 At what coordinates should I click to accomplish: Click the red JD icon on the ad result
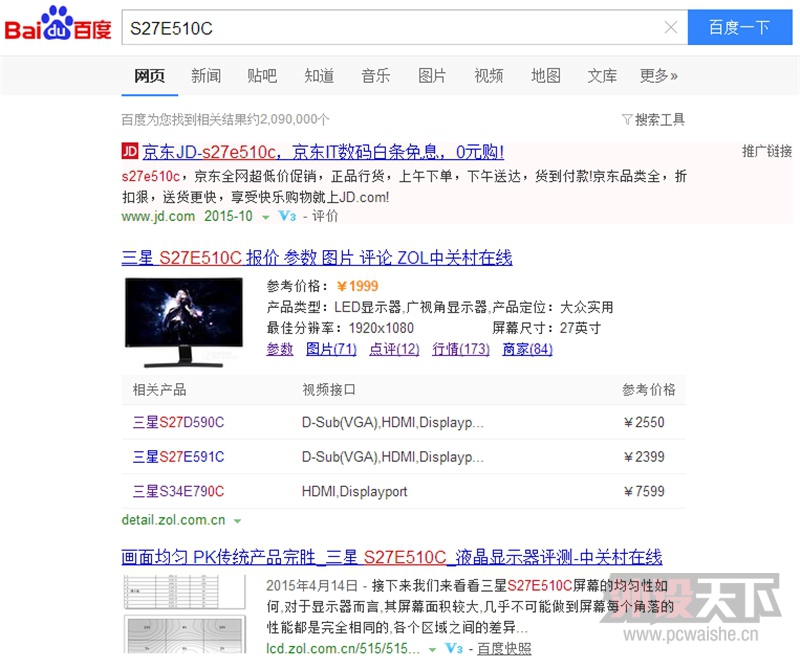click(x=130, y=151)
